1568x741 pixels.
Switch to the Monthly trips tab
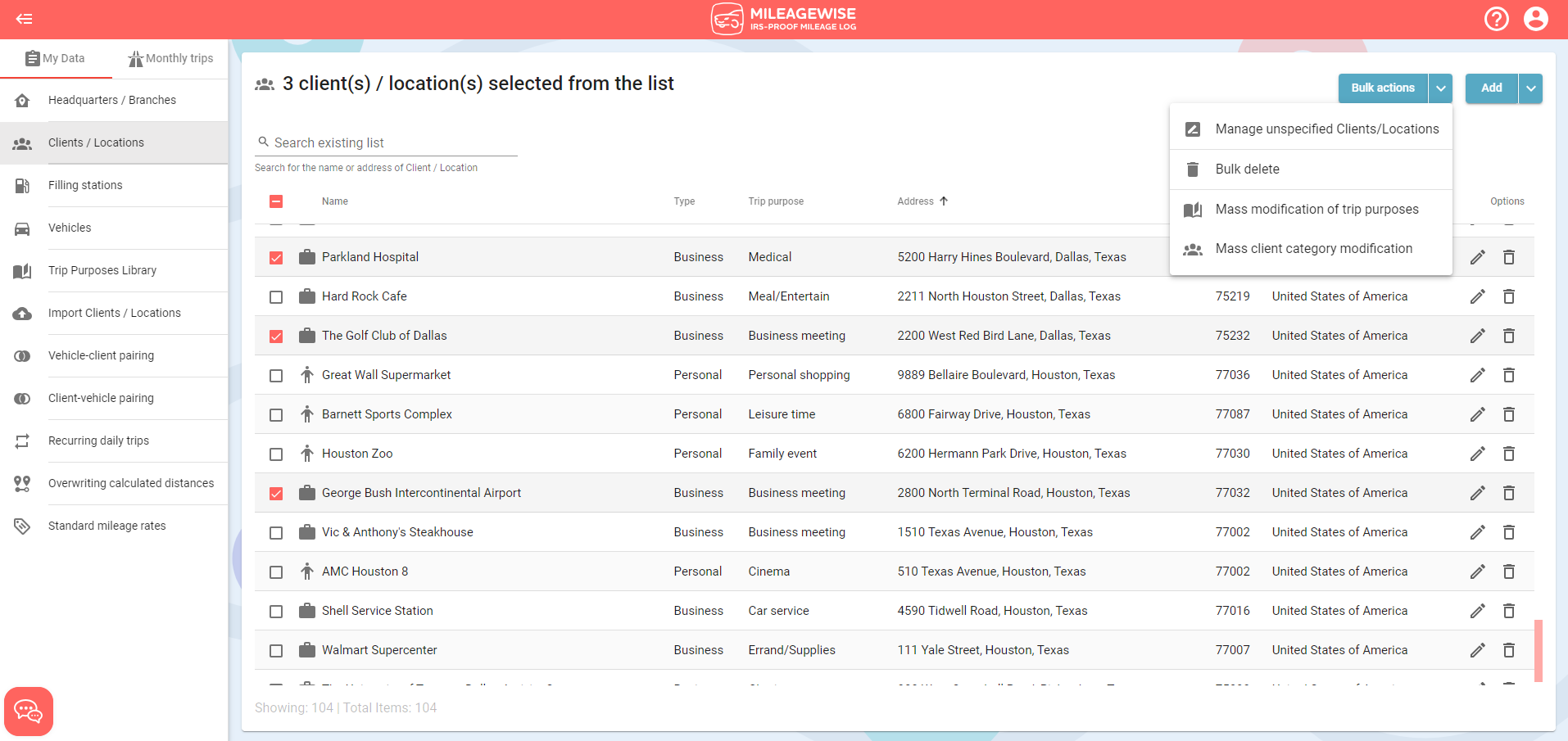[x=170, y=59]
